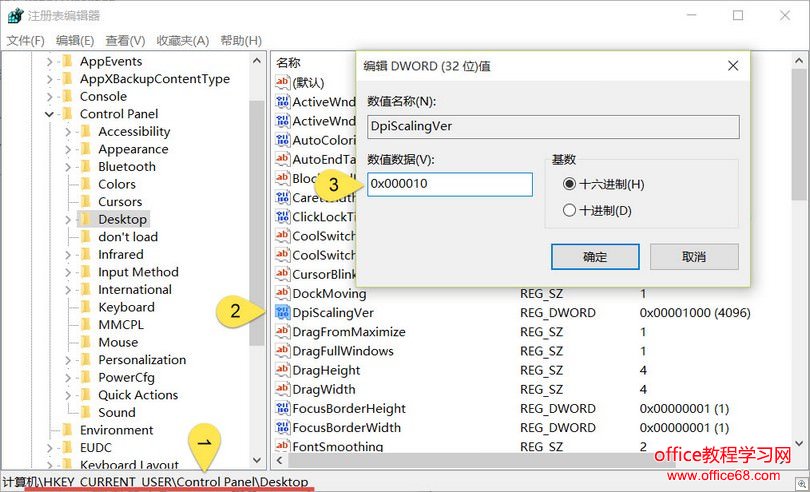
Task: Expand the Personalization tree node
Action: [x=68, y=360]
